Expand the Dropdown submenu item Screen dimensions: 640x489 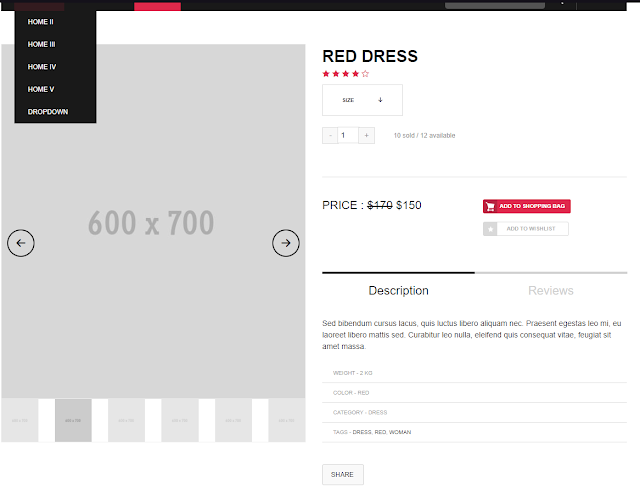pyautogui.click(x=48, y=112)
